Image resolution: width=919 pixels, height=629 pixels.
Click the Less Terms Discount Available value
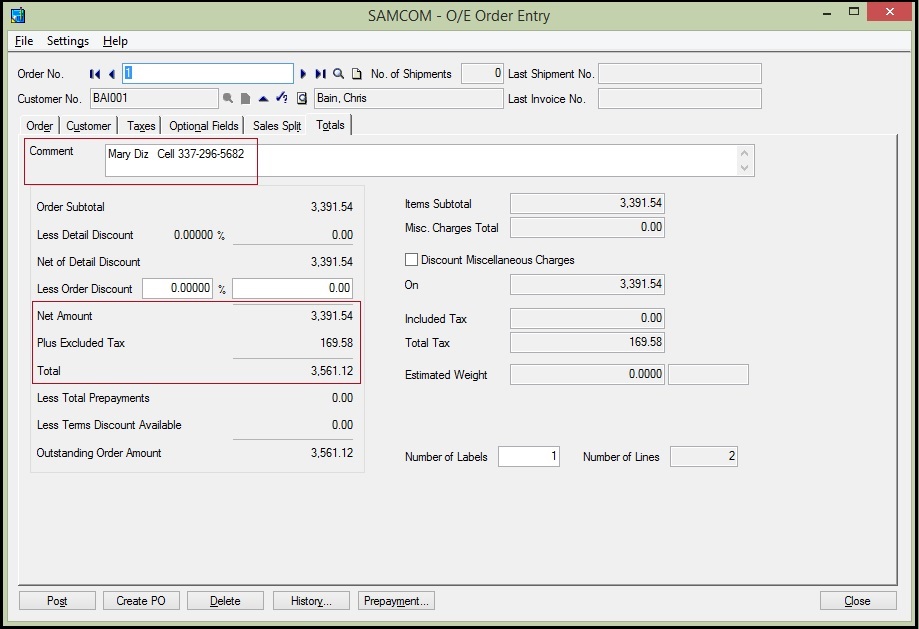342,425
